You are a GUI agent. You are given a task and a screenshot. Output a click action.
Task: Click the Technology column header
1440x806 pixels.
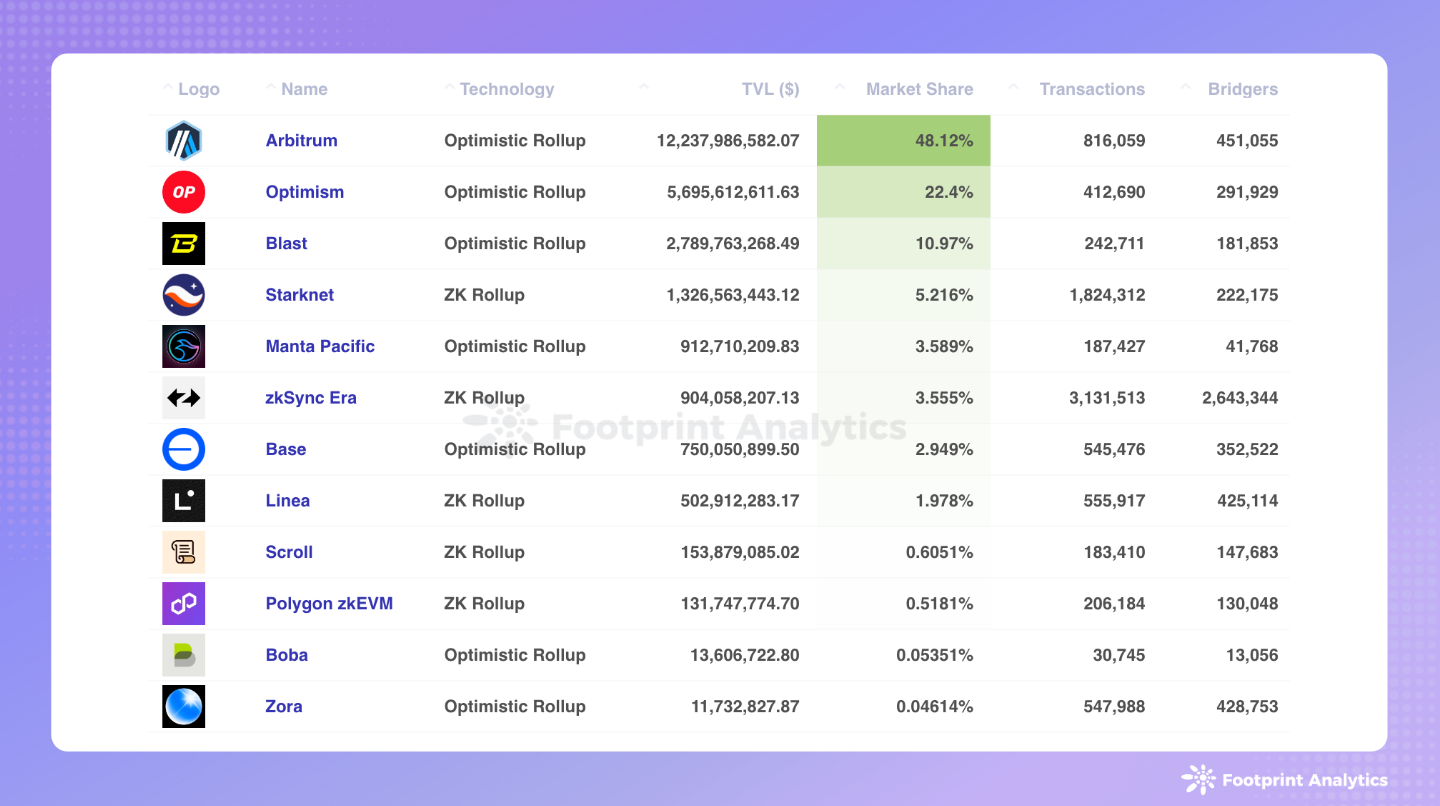click(x=507, y=89)
